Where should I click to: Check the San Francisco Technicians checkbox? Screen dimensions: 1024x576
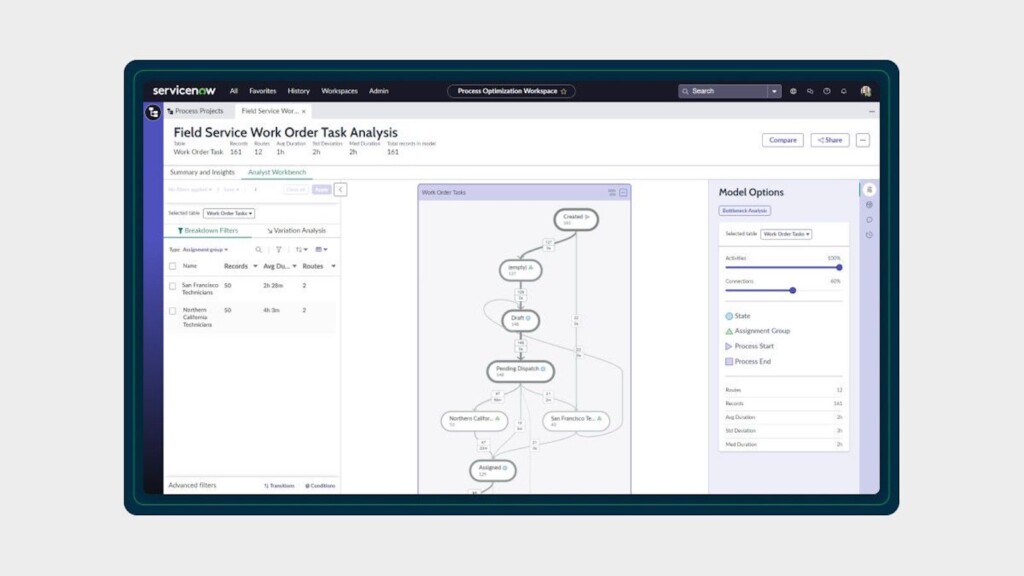pyautogui.click(x=172, y=286)
